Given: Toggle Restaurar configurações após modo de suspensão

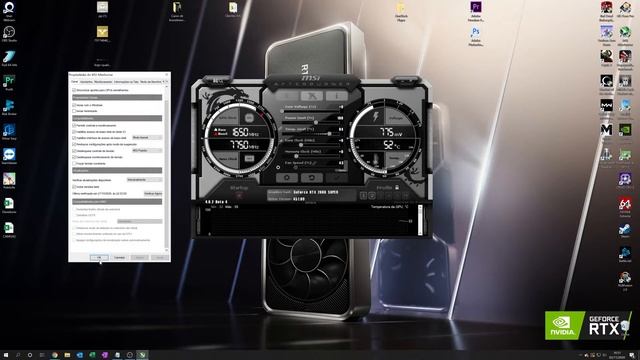Looking at the screenshot, I should coord(74,144).
